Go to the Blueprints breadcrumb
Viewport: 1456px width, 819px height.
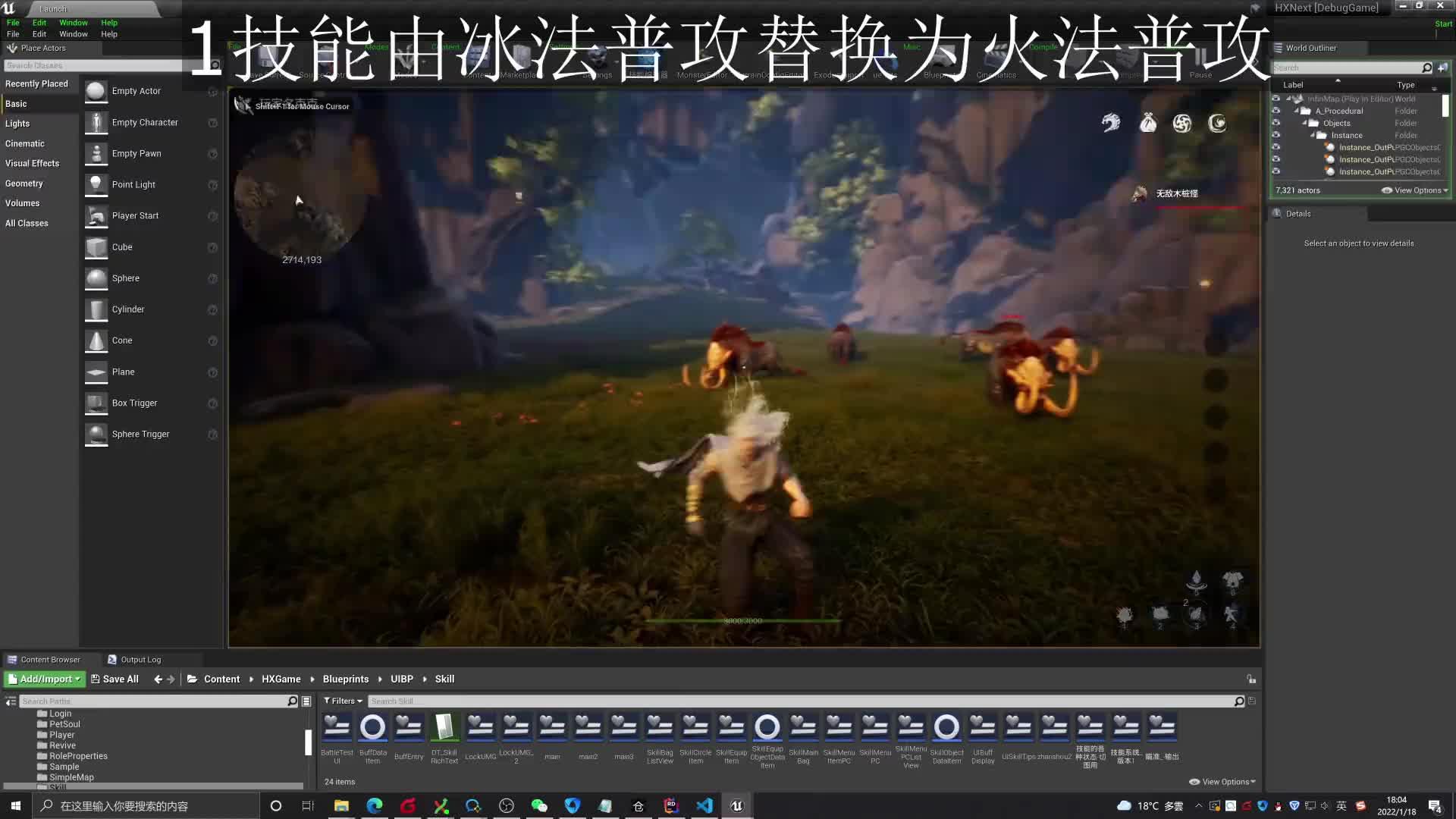click(346, 679)
